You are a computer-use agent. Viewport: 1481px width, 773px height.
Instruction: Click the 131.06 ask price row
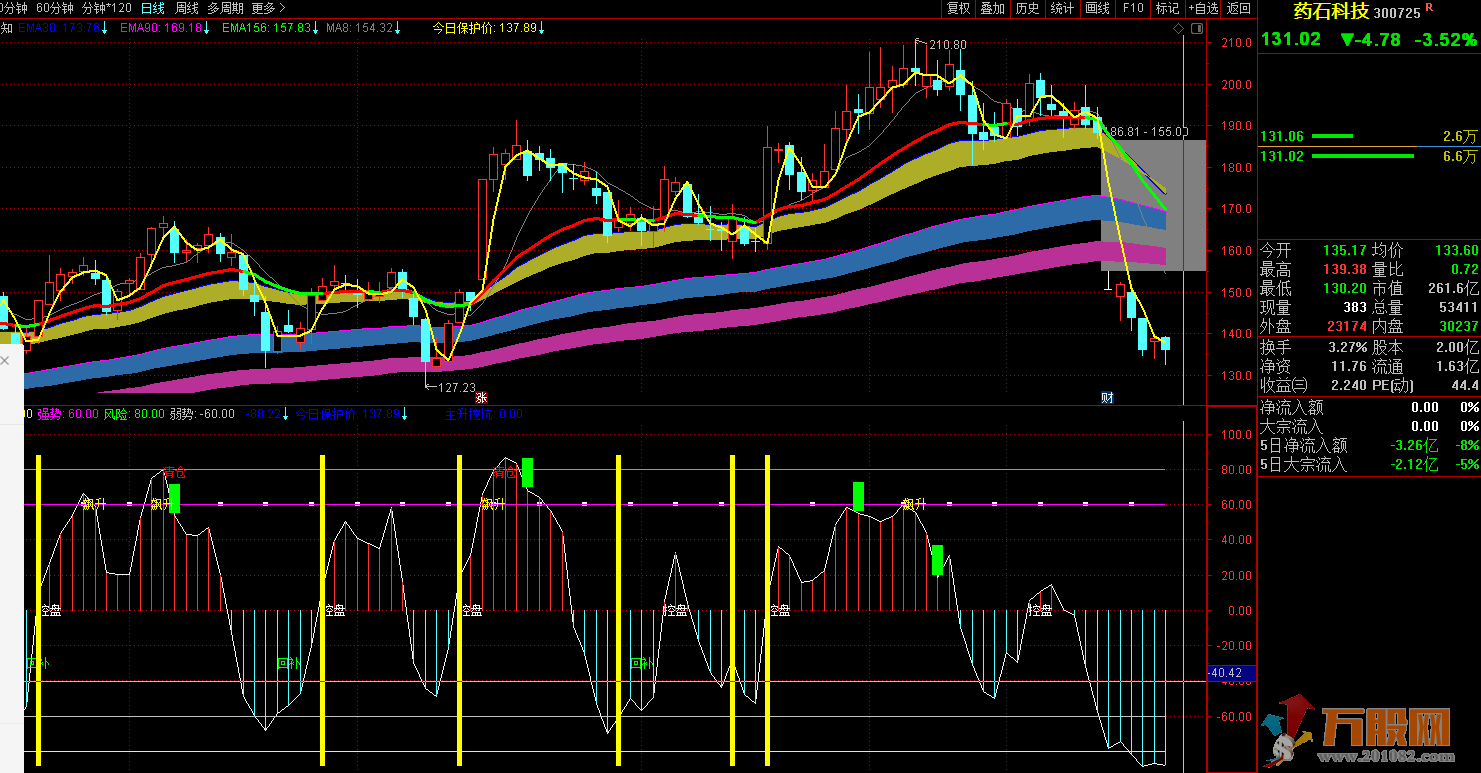click(x=1368, y=136)
